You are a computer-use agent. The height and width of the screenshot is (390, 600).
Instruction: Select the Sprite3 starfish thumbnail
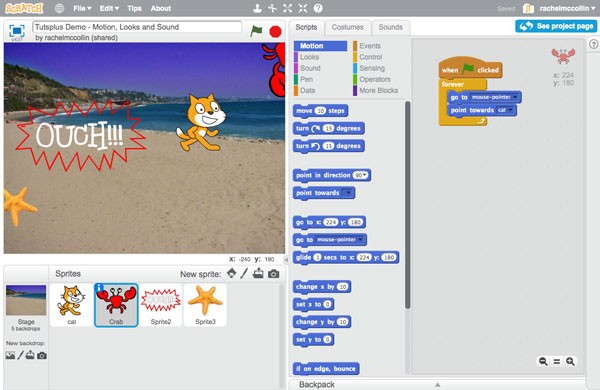(205, 305)
